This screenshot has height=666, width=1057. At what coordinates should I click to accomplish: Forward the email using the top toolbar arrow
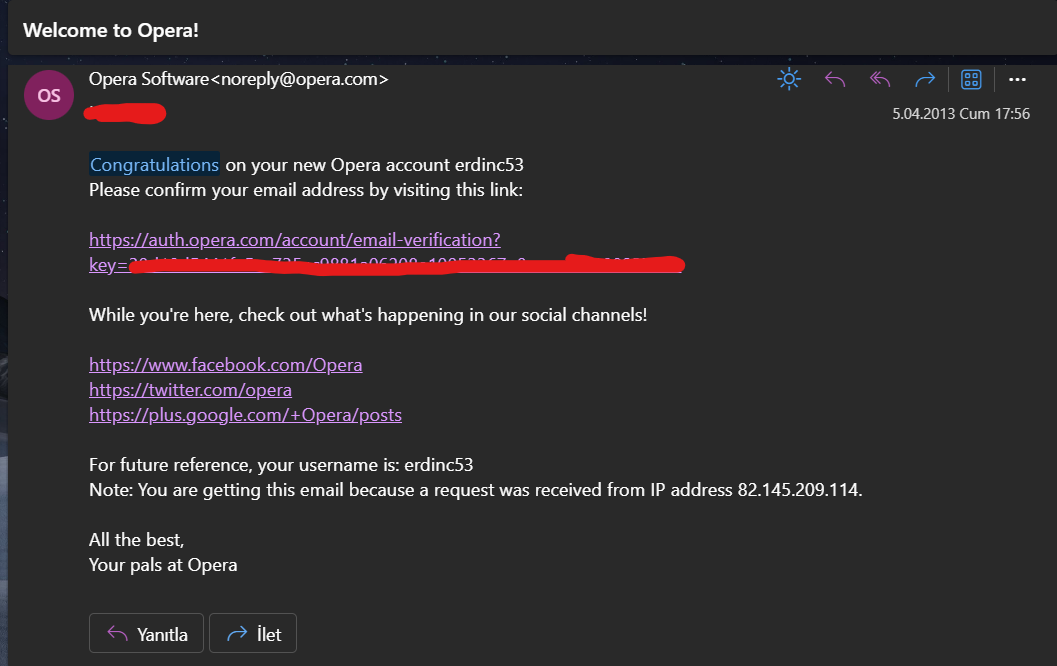tap(925, 80)
